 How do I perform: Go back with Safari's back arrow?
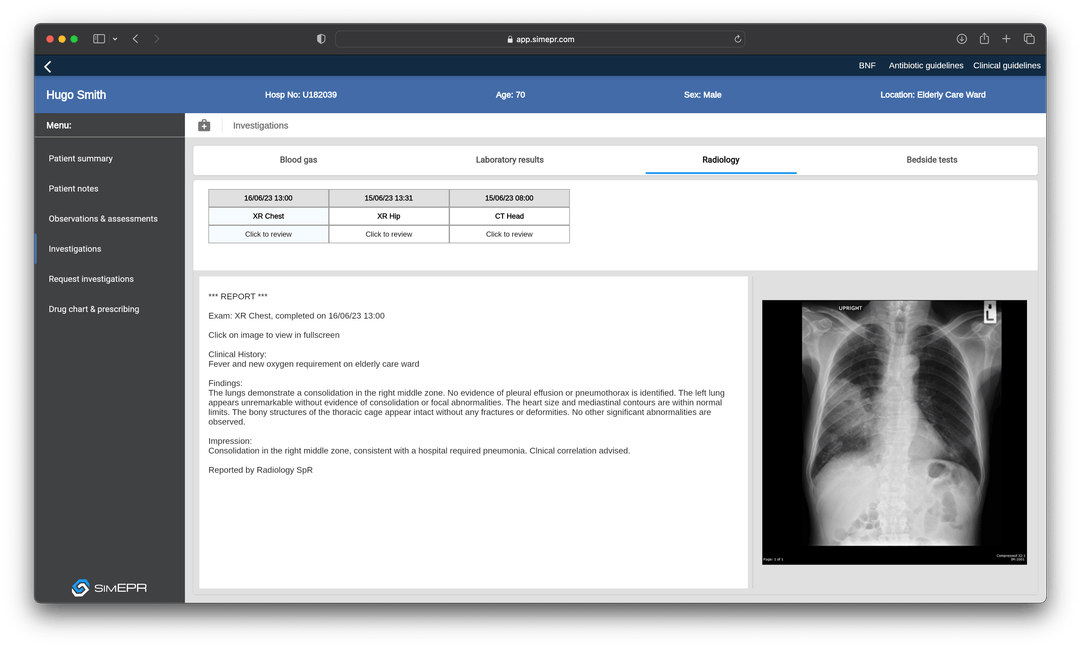136,39
